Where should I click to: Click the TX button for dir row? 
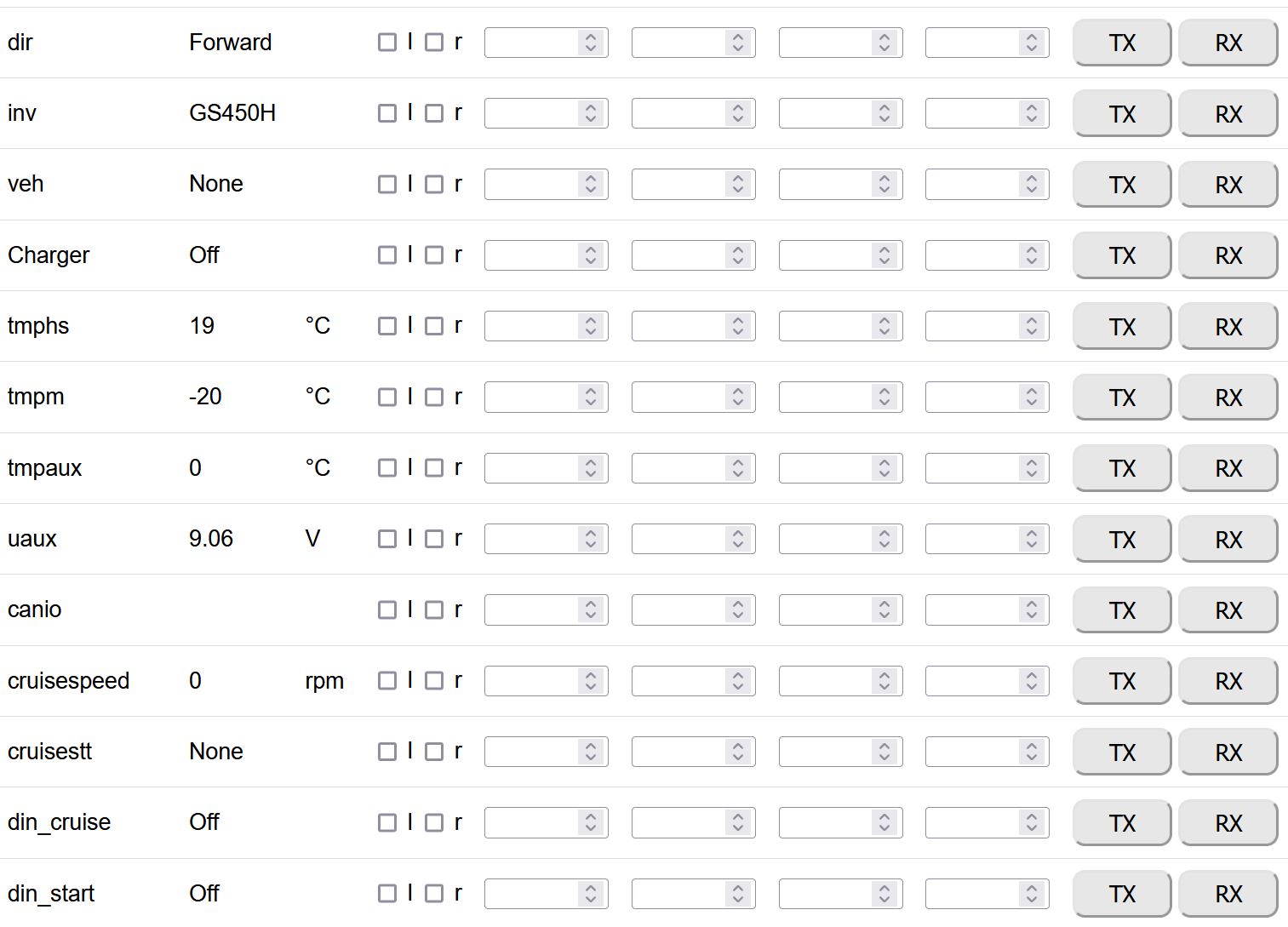click(x=1121, y=43)
